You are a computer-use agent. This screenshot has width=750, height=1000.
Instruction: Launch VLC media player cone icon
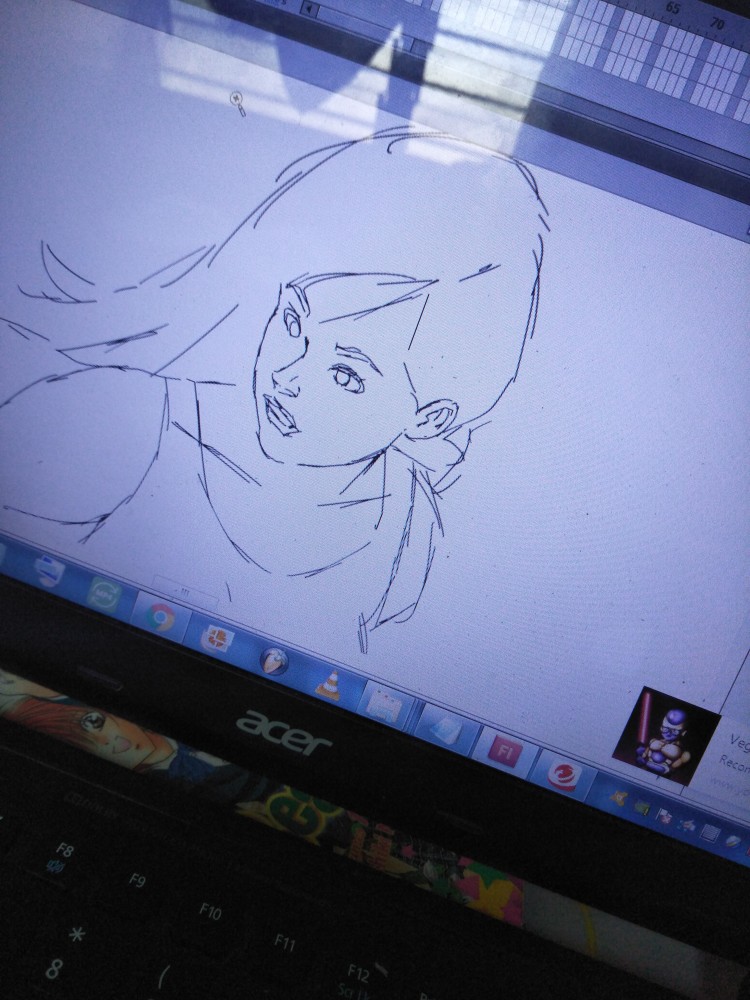click(x=328, y=686)
